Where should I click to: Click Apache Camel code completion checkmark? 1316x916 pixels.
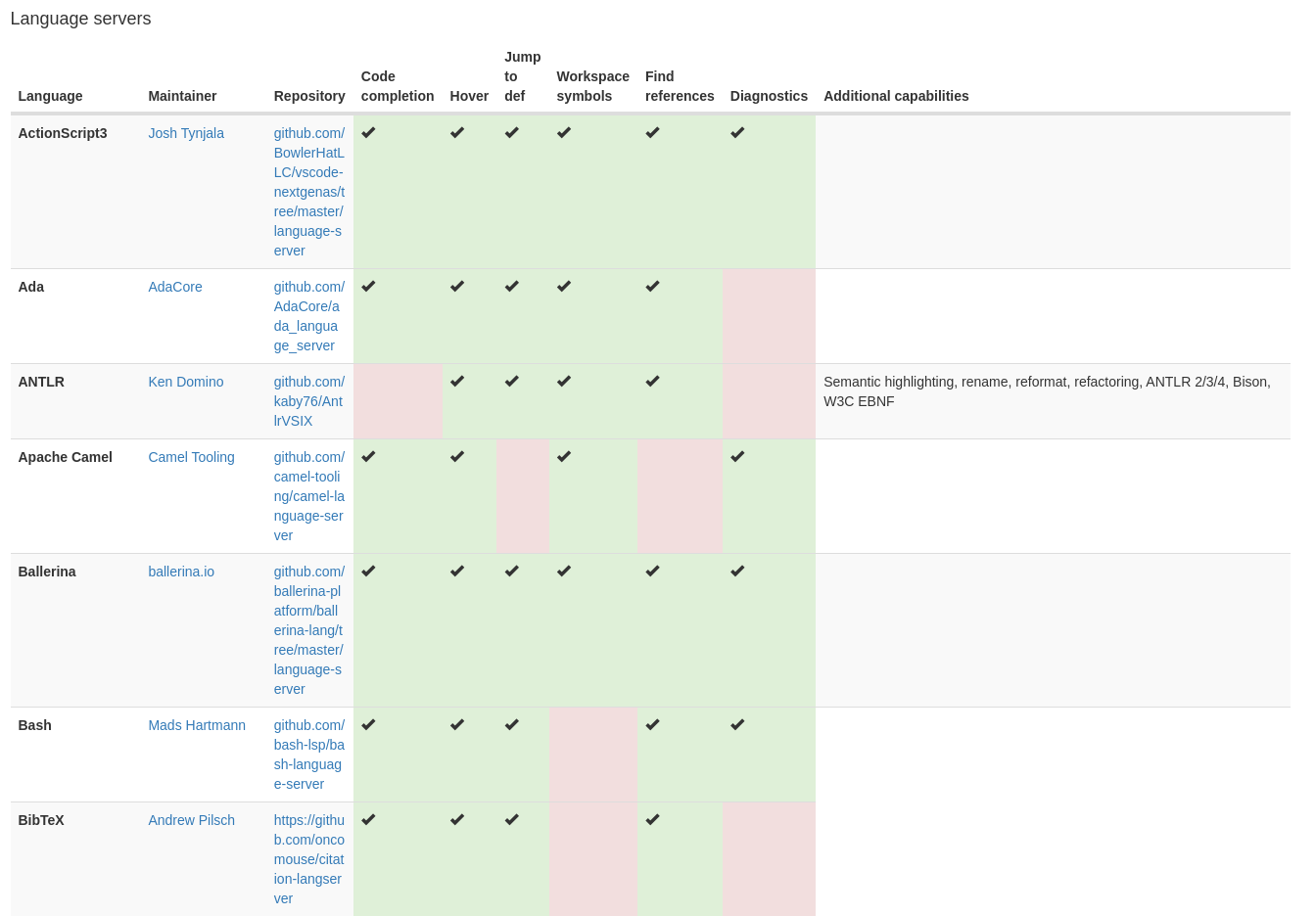coord(368,456)
